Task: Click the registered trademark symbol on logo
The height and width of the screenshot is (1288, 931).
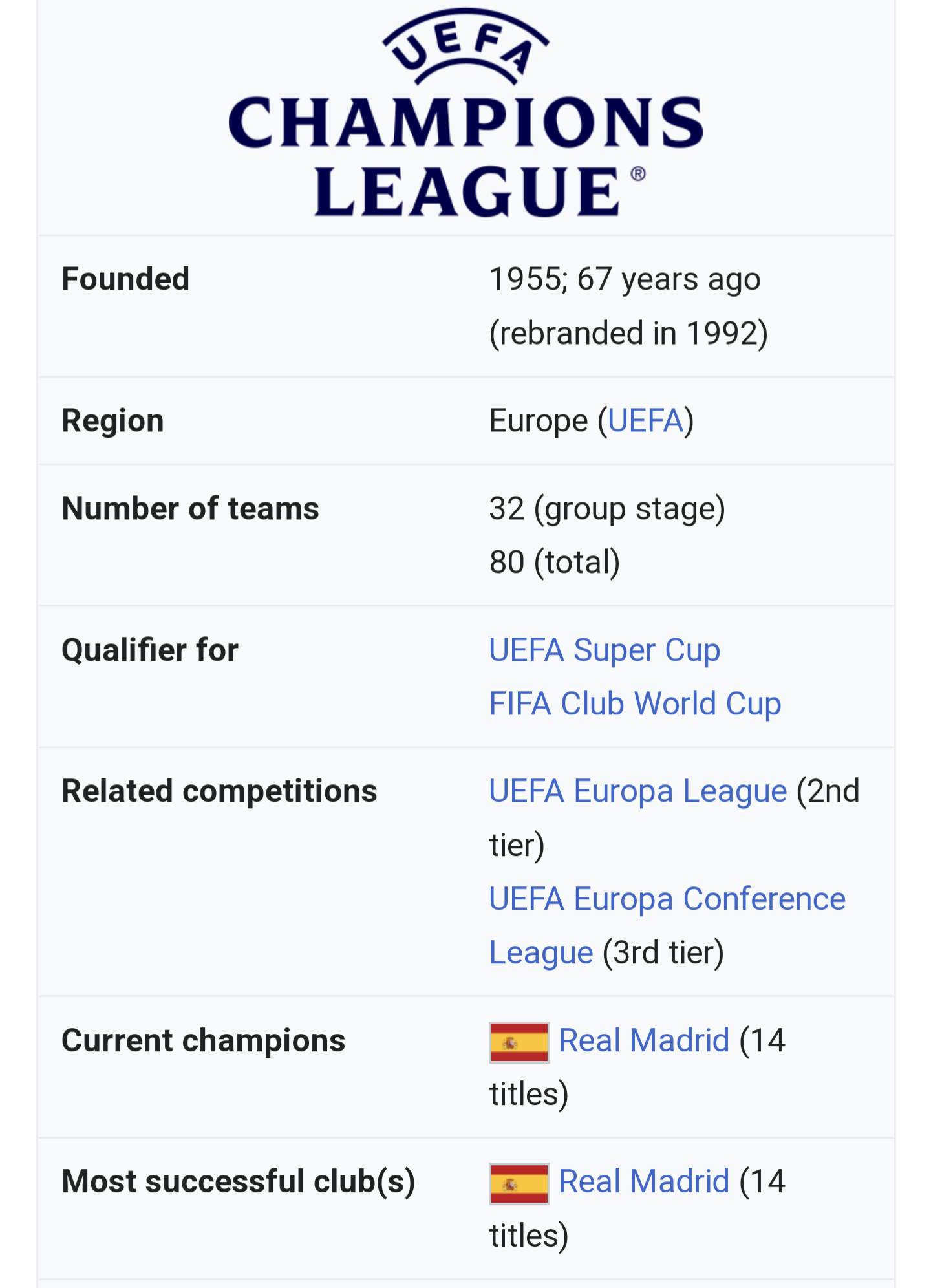Action: [x=637, y=174]
